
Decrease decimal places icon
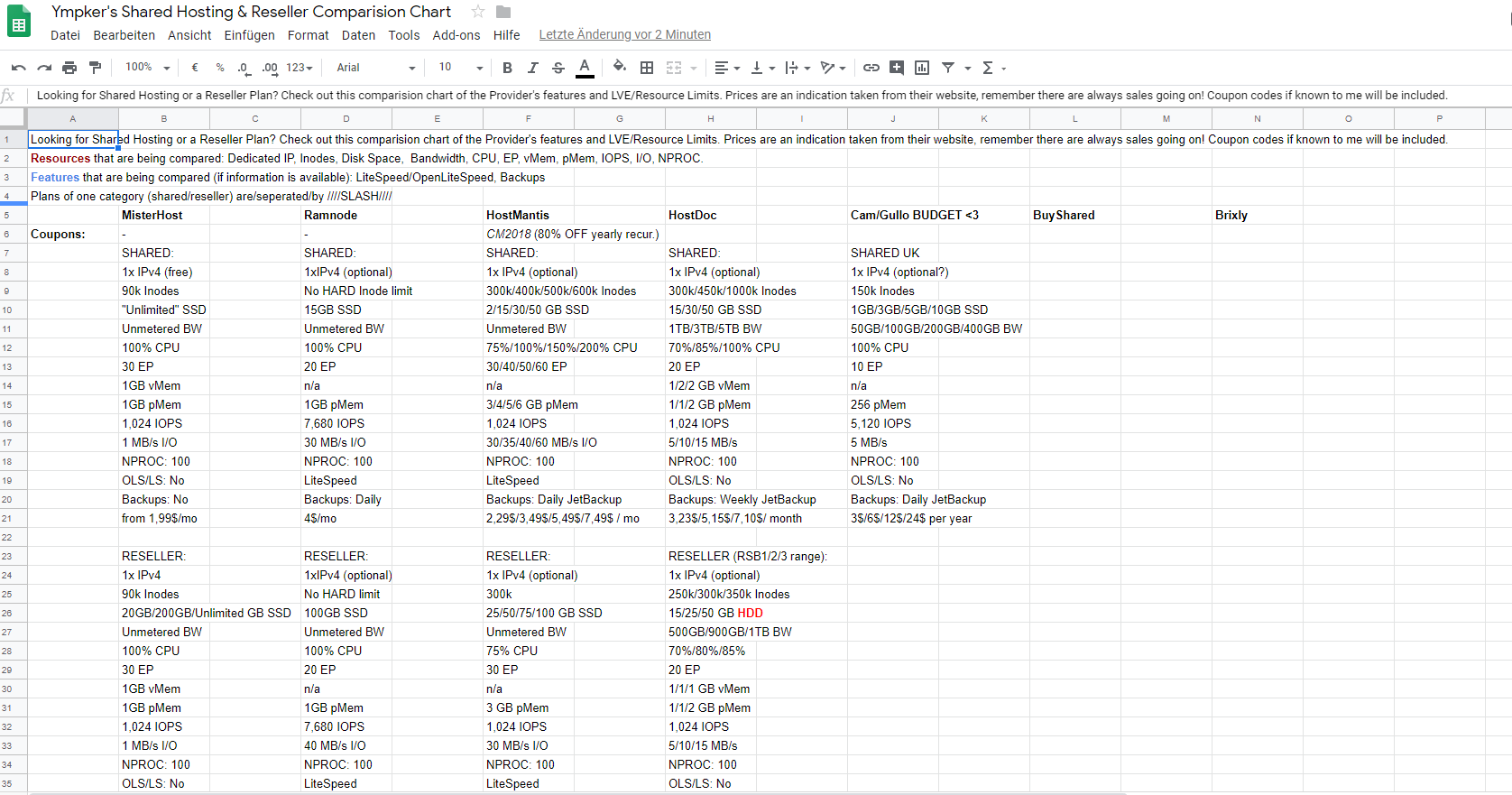coord(244,68)
